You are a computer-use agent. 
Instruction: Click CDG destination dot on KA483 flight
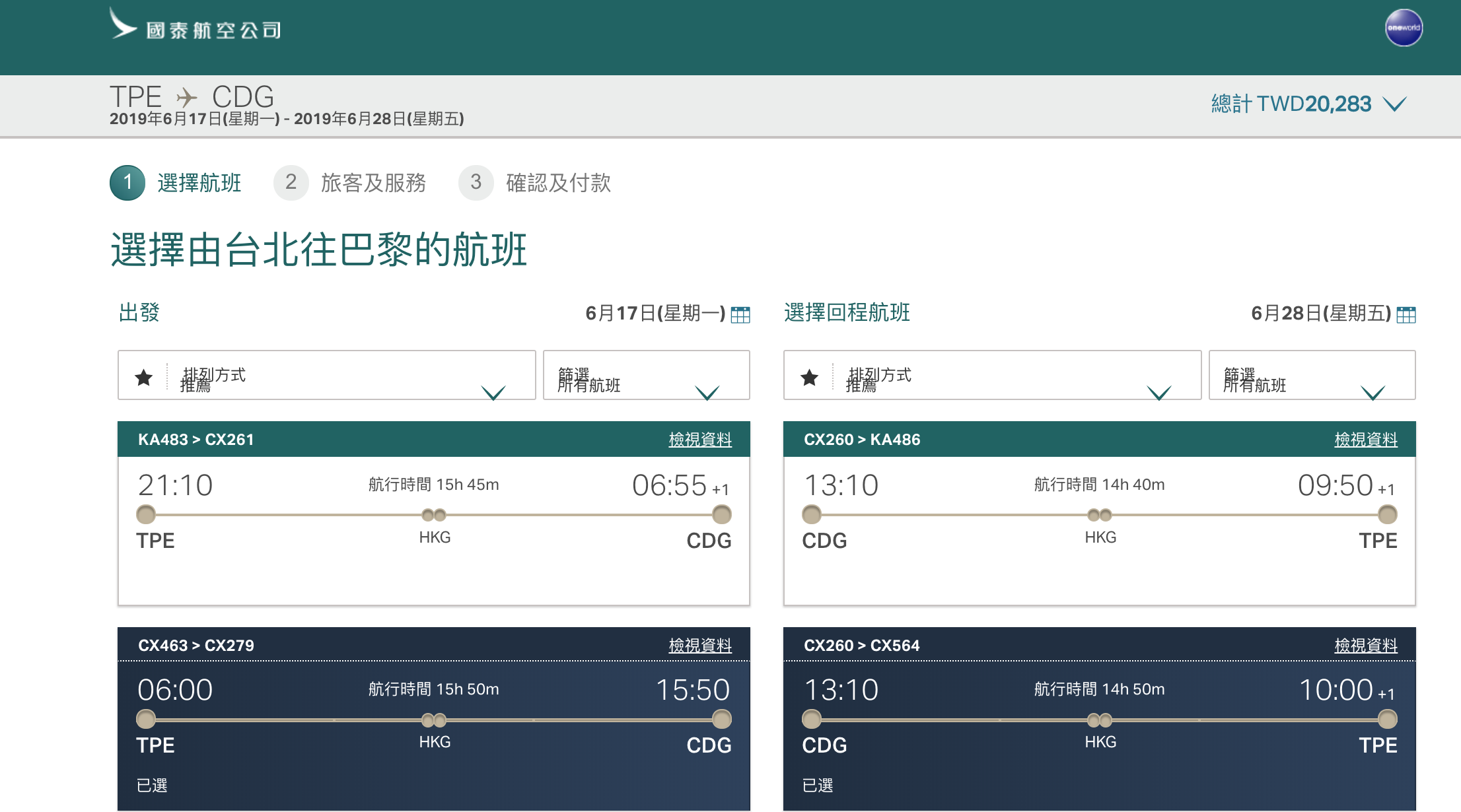point(722,514)
